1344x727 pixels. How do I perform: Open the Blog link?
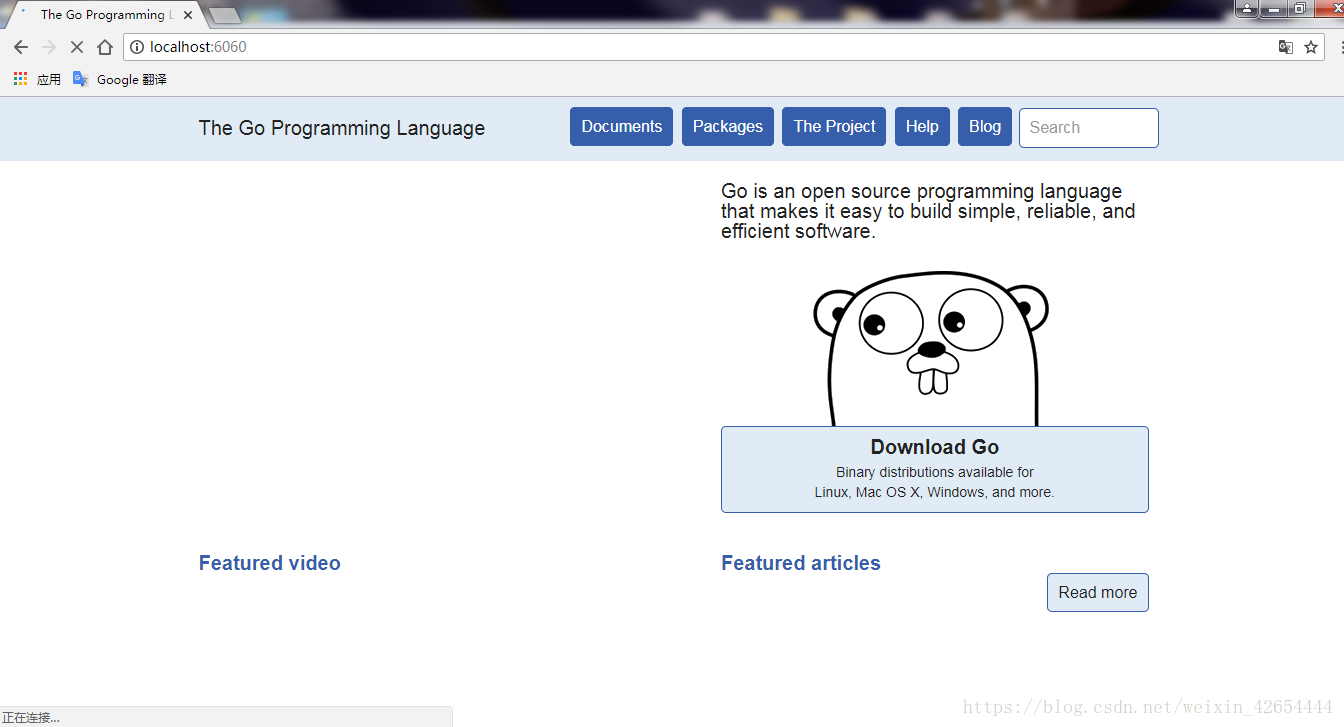coord(985,127)
